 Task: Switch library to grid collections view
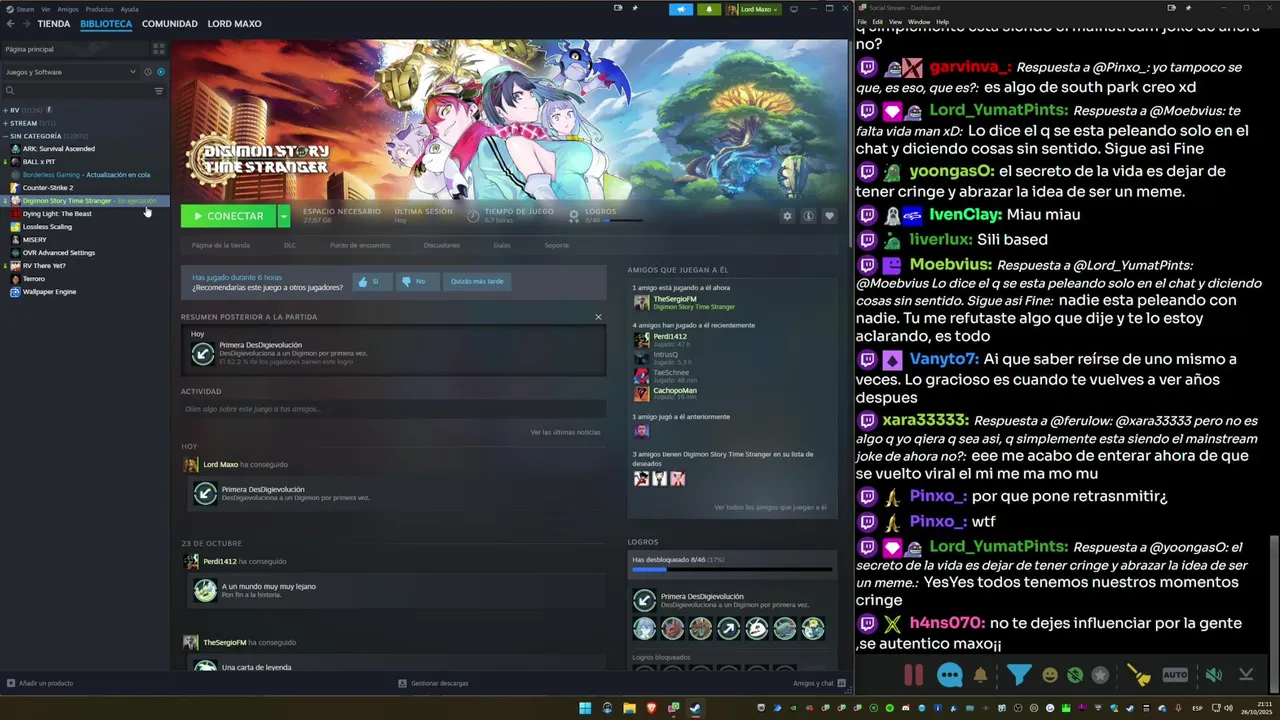(158, 49)
